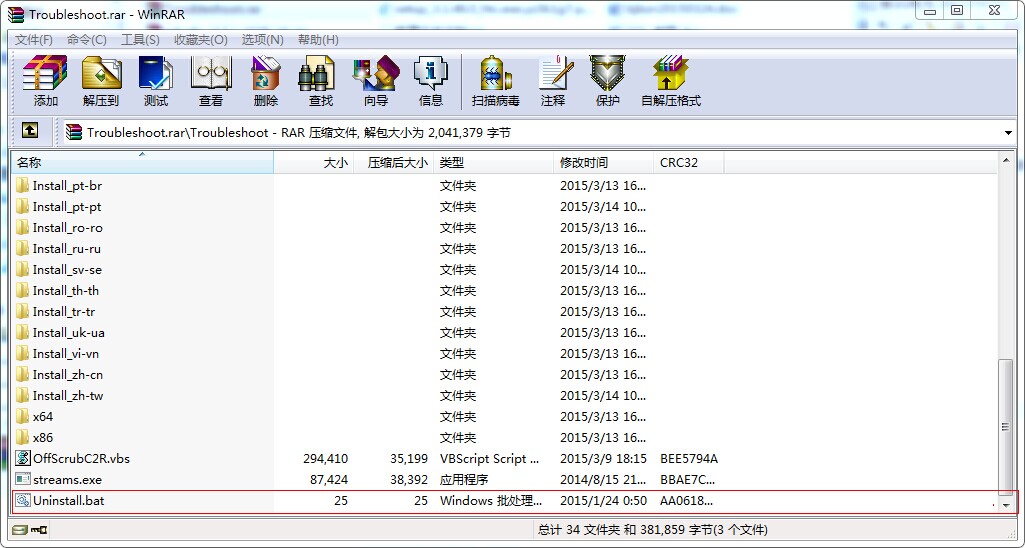Open the 收藏夹(O) menu
The image size is (1025, 548).
201,40
